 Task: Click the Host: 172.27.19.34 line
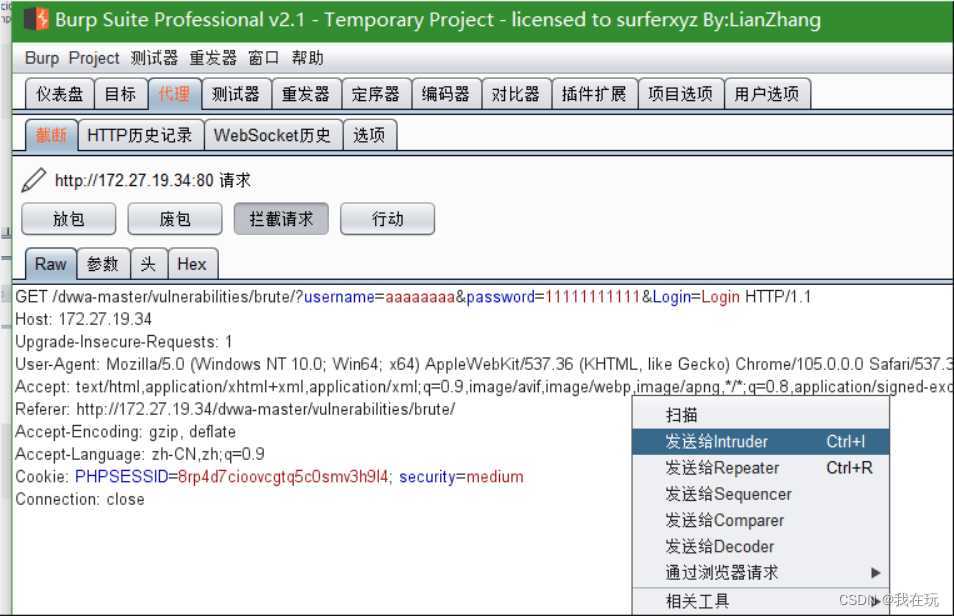click(x=83, y=319)
